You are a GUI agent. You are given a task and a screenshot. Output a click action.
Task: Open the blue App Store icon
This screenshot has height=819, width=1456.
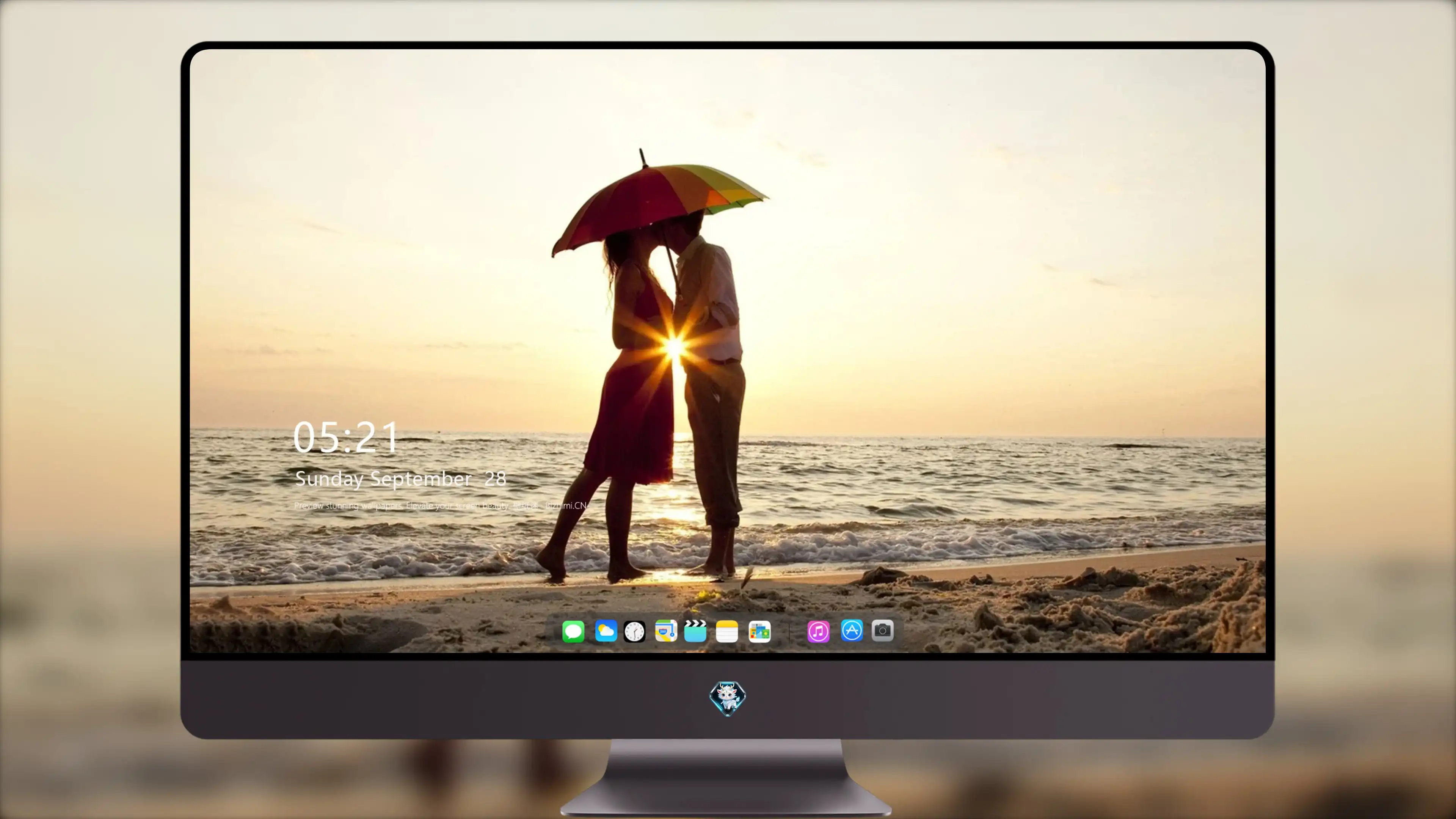(852, 630)
